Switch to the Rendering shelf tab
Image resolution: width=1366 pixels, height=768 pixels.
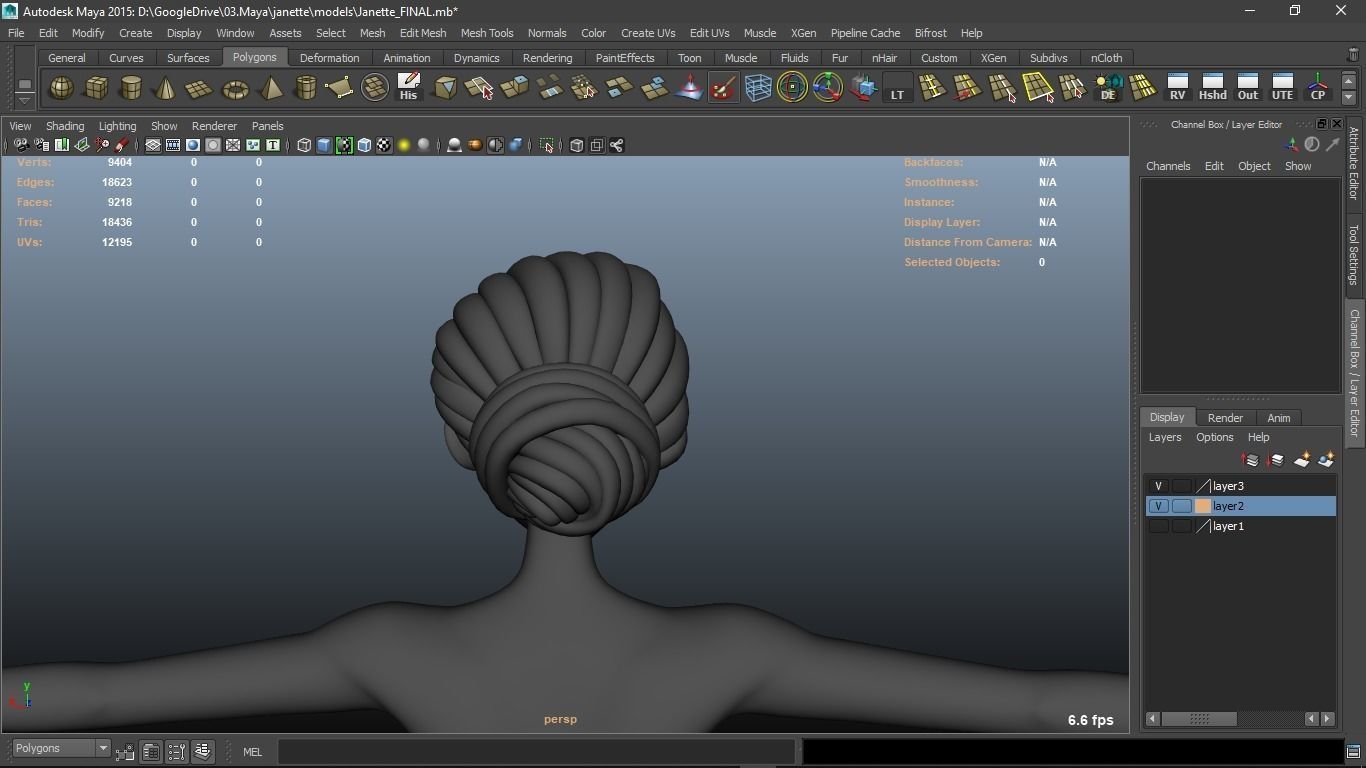tap(547, 58)
